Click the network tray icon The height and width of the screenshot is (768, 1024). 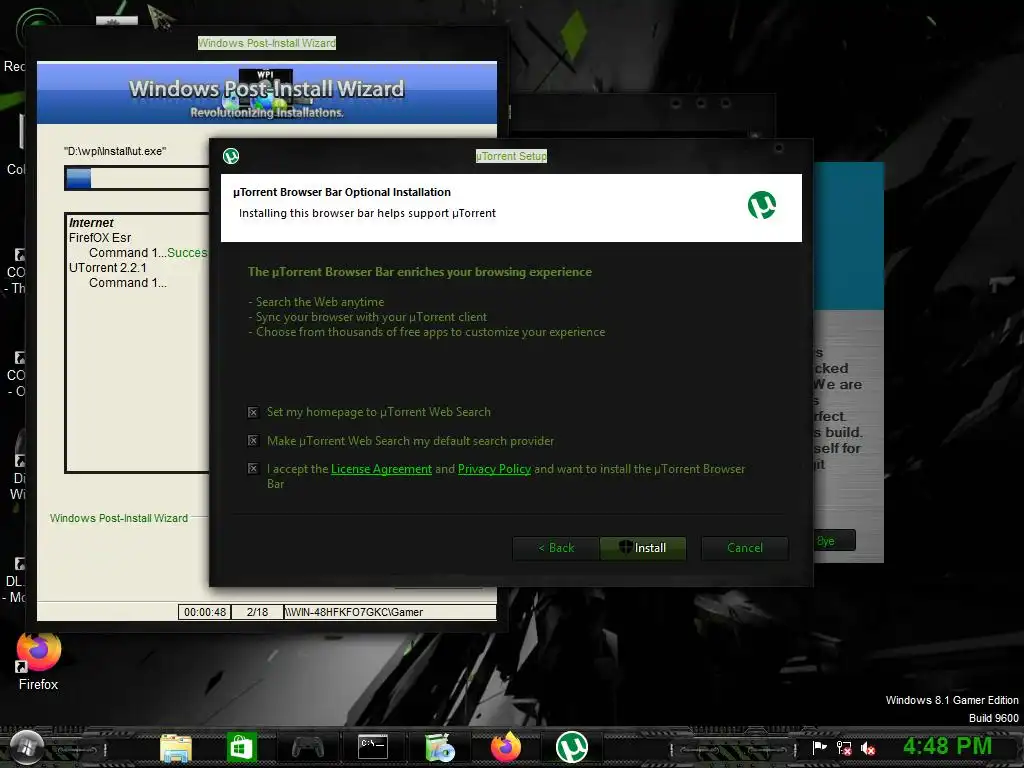pyautogui.click(x=844, y=748)
